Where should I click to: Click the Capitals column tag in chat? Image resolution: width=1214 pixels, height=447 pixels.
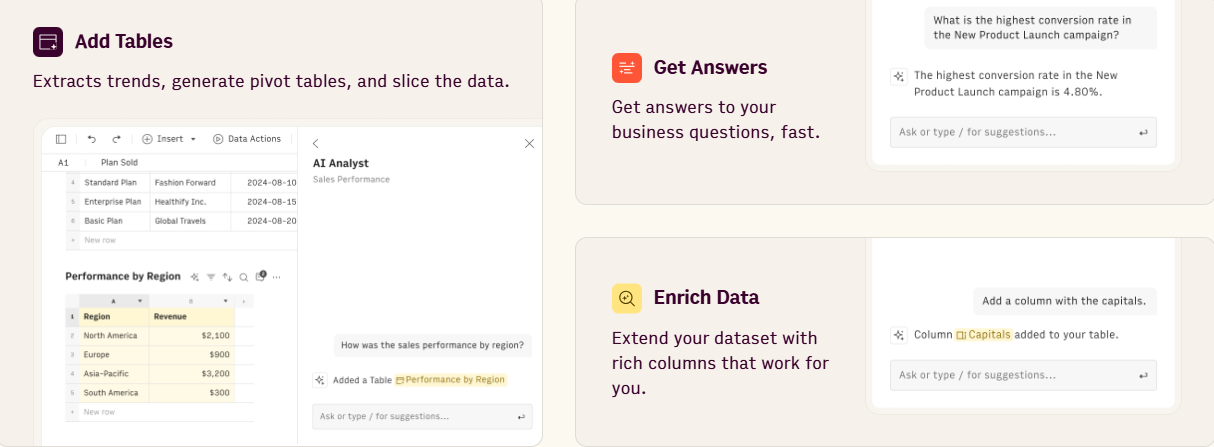pyautogui.click(x=983, y=335)
